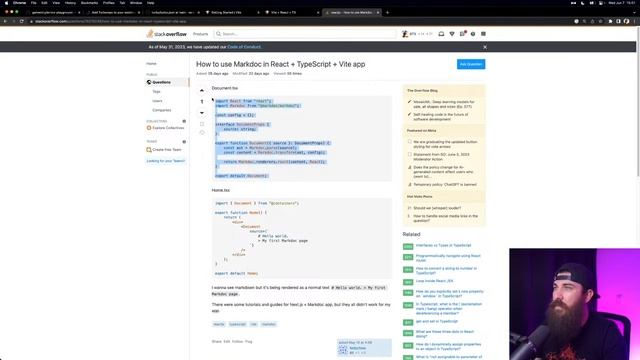640x360 pixels.
Task: Open the Bookmarks menu
Action: (x=89, y=3)
